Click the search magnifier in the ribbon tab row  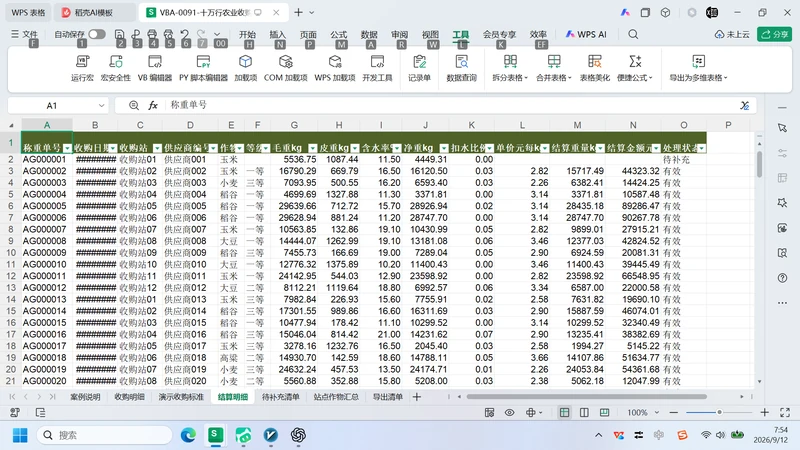click(x=633, y=34)
